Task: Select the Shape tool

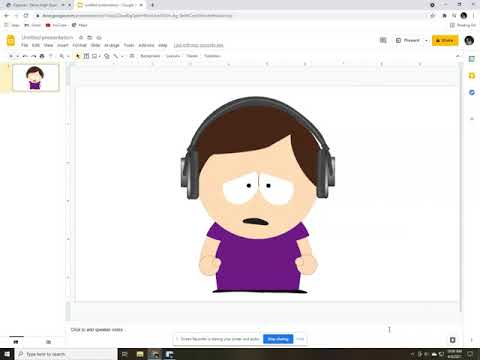Action: [x=107, y=56]
